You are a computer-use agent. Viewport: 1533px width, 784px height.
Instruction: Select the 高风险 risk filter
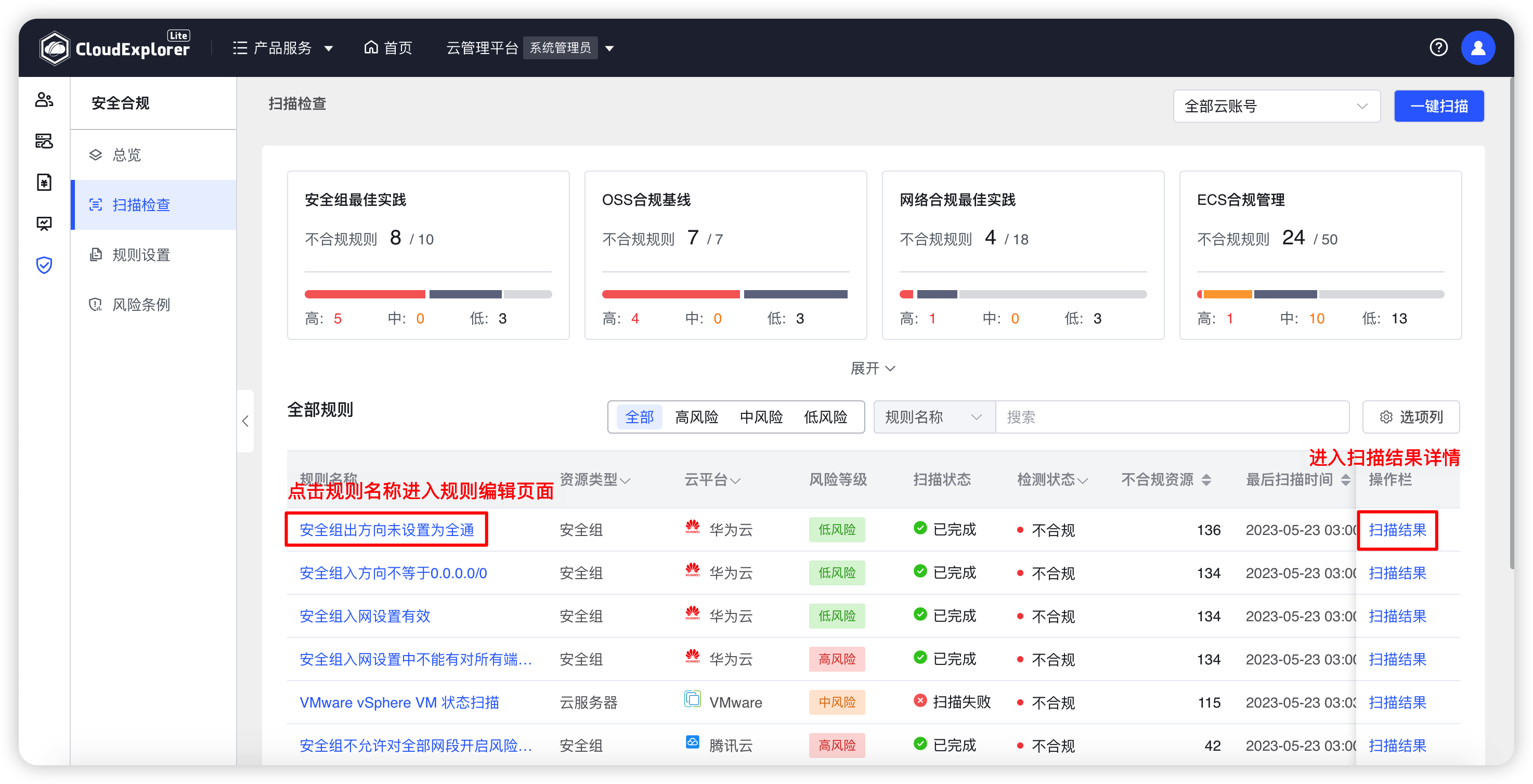click(696, 417)
